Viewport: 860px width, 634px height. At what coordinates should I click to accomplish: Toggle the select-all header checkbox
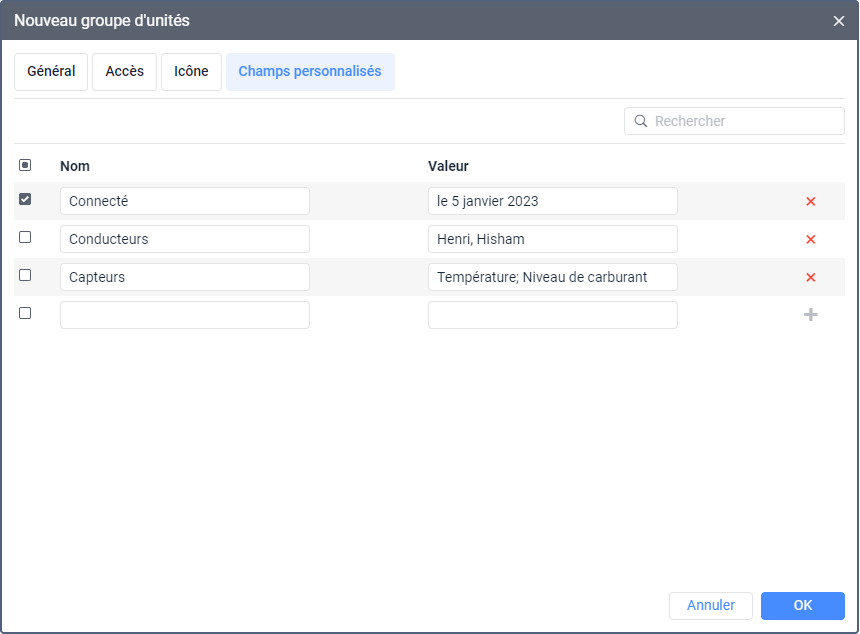point(25,165)
